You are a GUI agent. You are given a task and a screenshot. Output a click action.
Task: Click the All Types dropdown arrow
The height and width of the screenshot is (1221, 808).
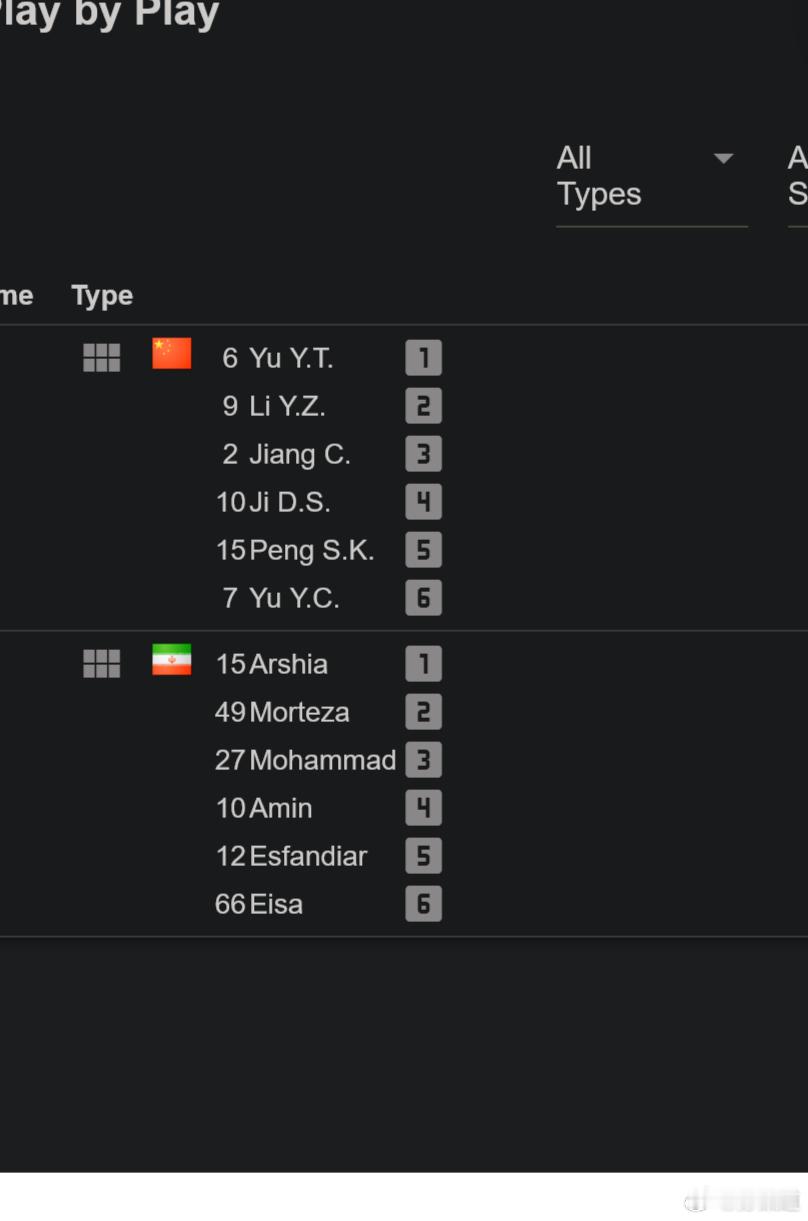click(x=723, y=158)
